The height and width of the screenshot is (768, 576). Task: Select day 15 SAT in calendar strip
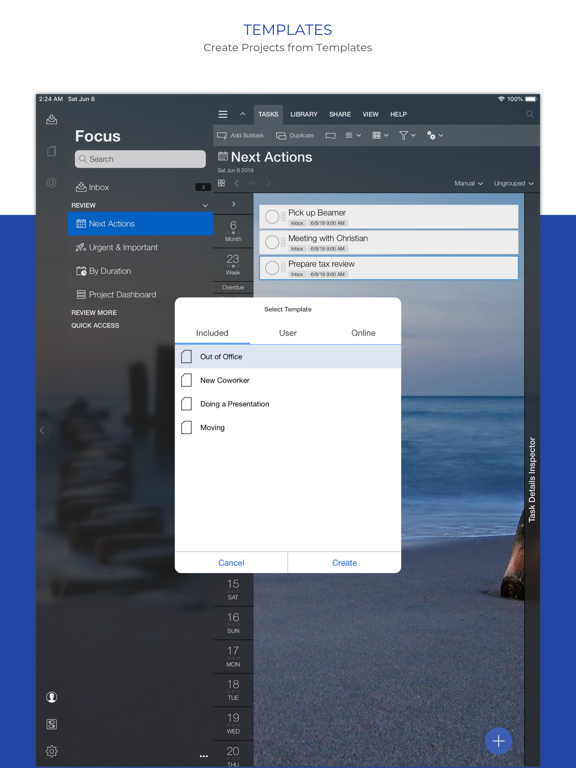pyautogui.click(x=233, y=589)
